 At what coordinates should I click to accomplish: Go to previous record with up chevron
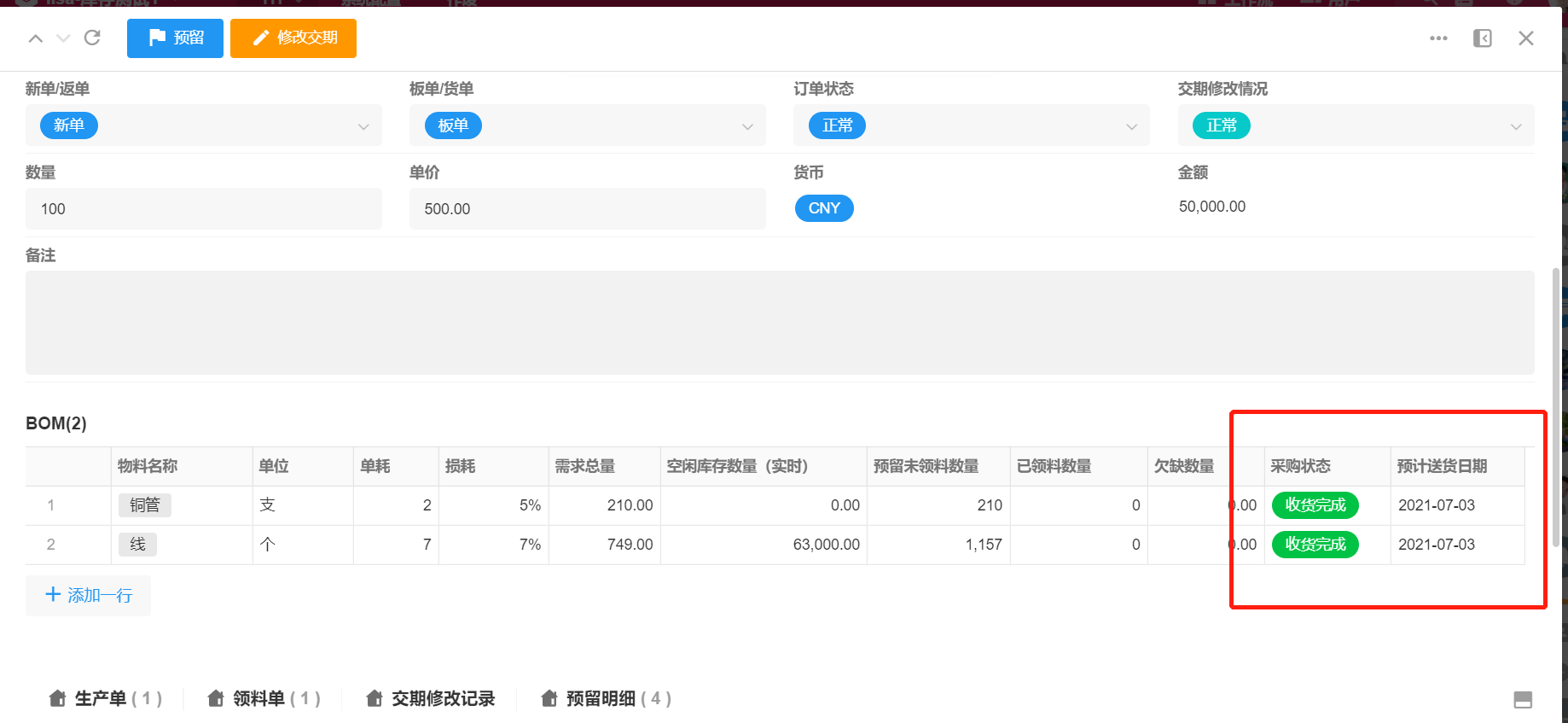(36, 38)
